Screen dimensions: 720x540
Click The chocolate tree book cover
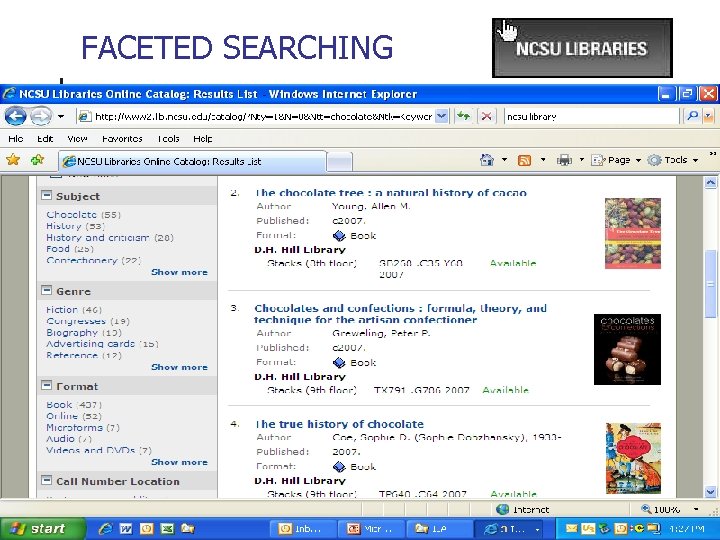(633, 233)
